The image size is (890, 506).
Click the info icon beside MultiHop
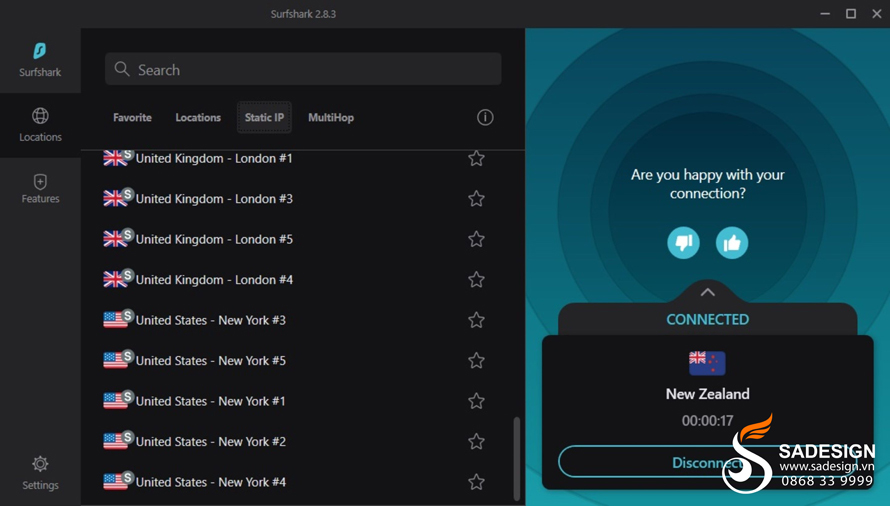[x=485, y=118]
